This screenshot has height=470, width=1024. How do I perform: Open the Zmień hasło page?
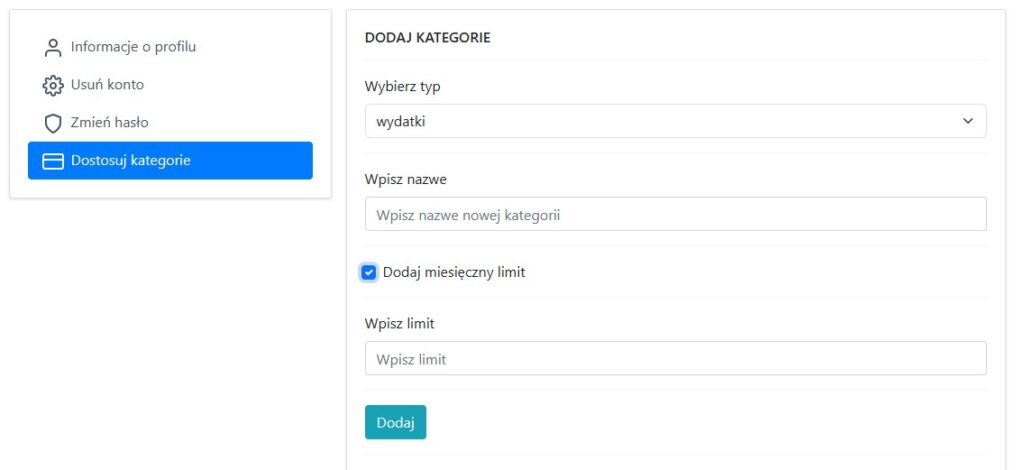109,123
